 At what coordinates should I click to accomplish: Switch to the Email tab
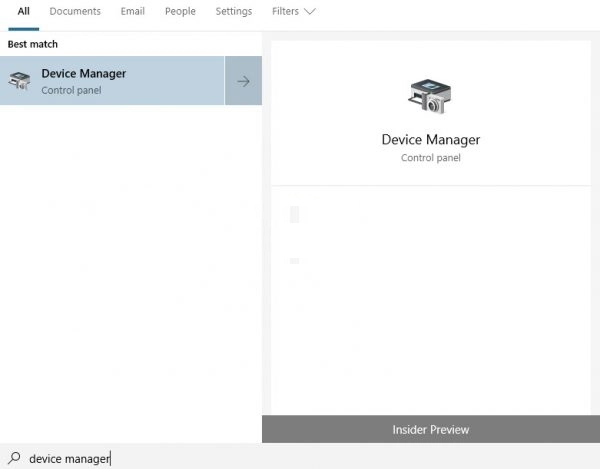133,11
